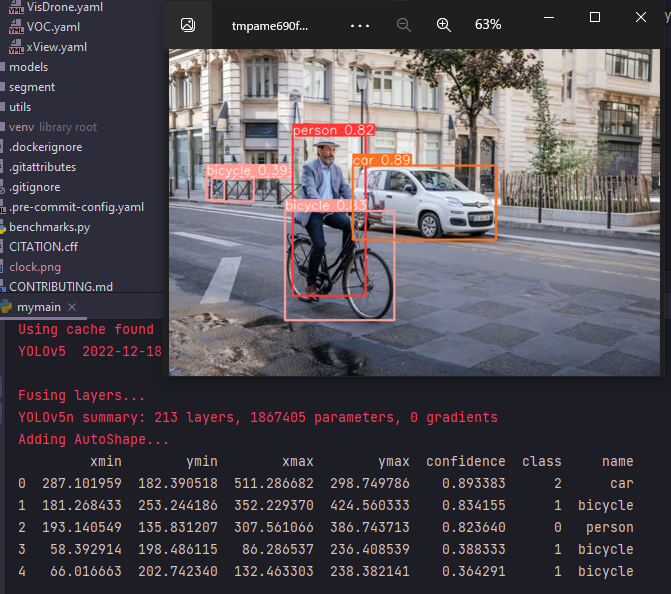Select the .gitignore file
Viewport: 671px width, 594px height.
[35, 187]
